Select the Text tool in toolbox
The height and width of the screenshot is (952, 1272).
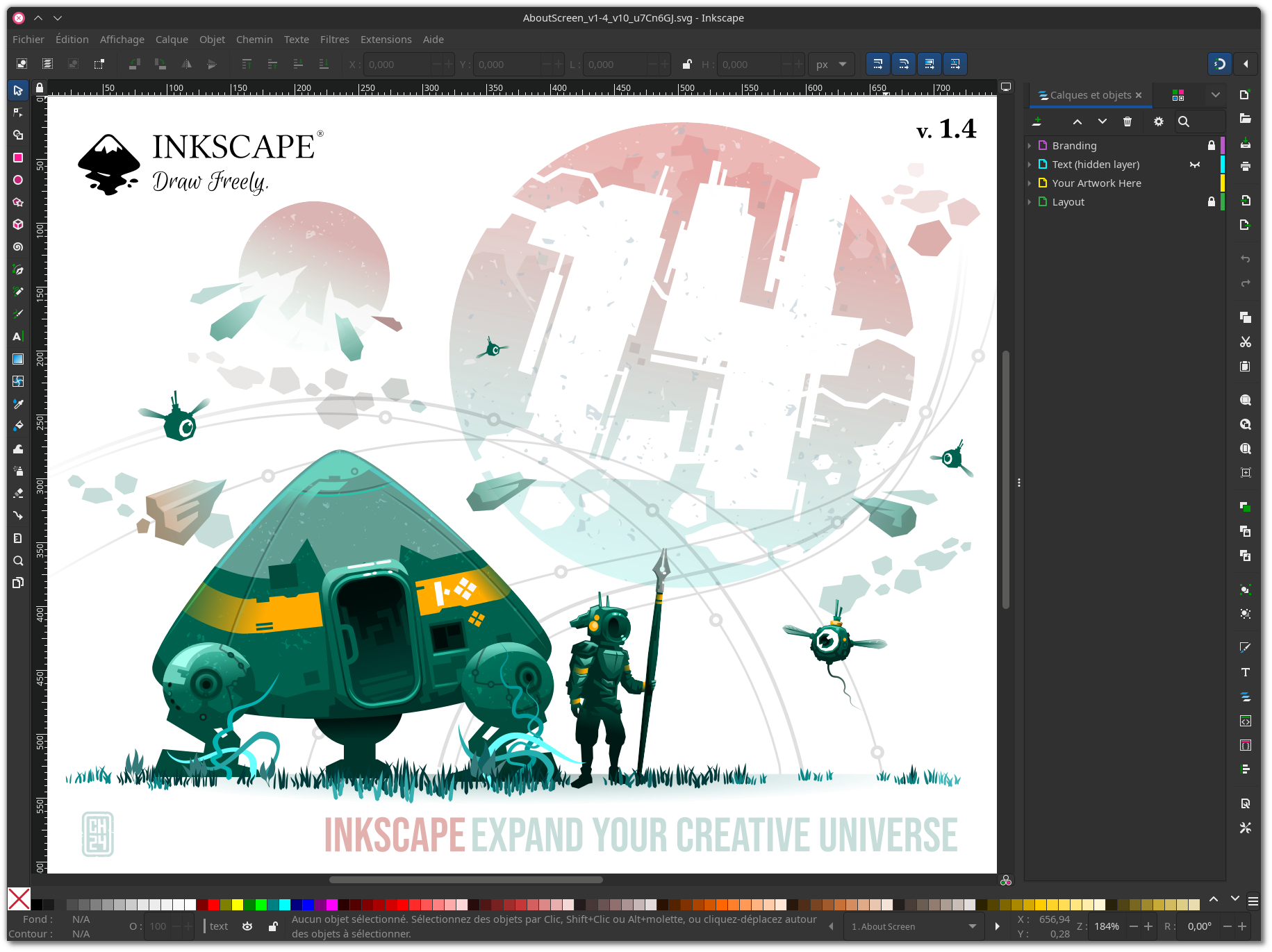click(18, 336)
